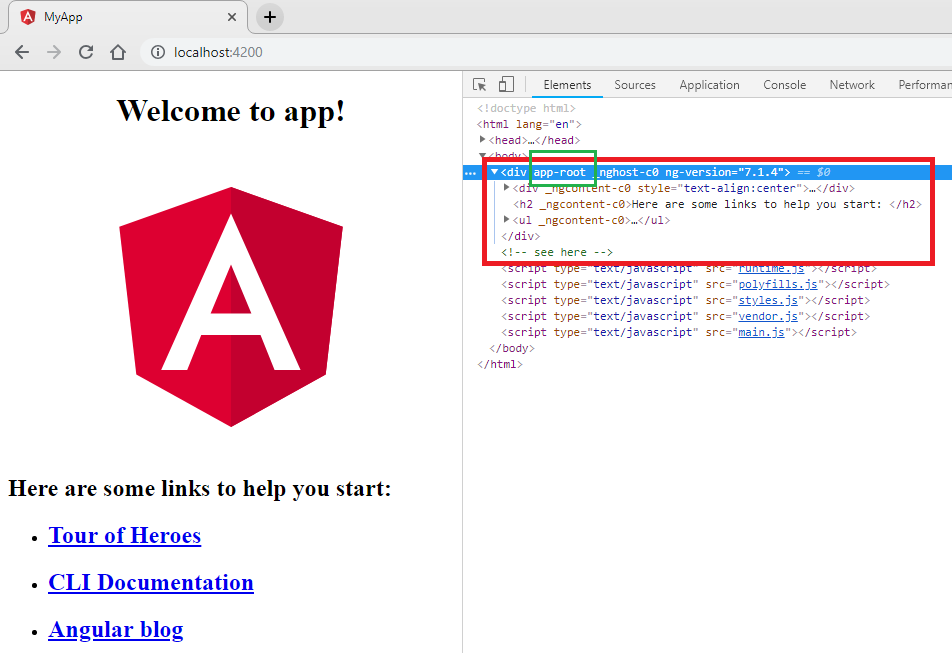
Task: Activate the DevTools element inspector tool
Action: (x=480, y=84)
